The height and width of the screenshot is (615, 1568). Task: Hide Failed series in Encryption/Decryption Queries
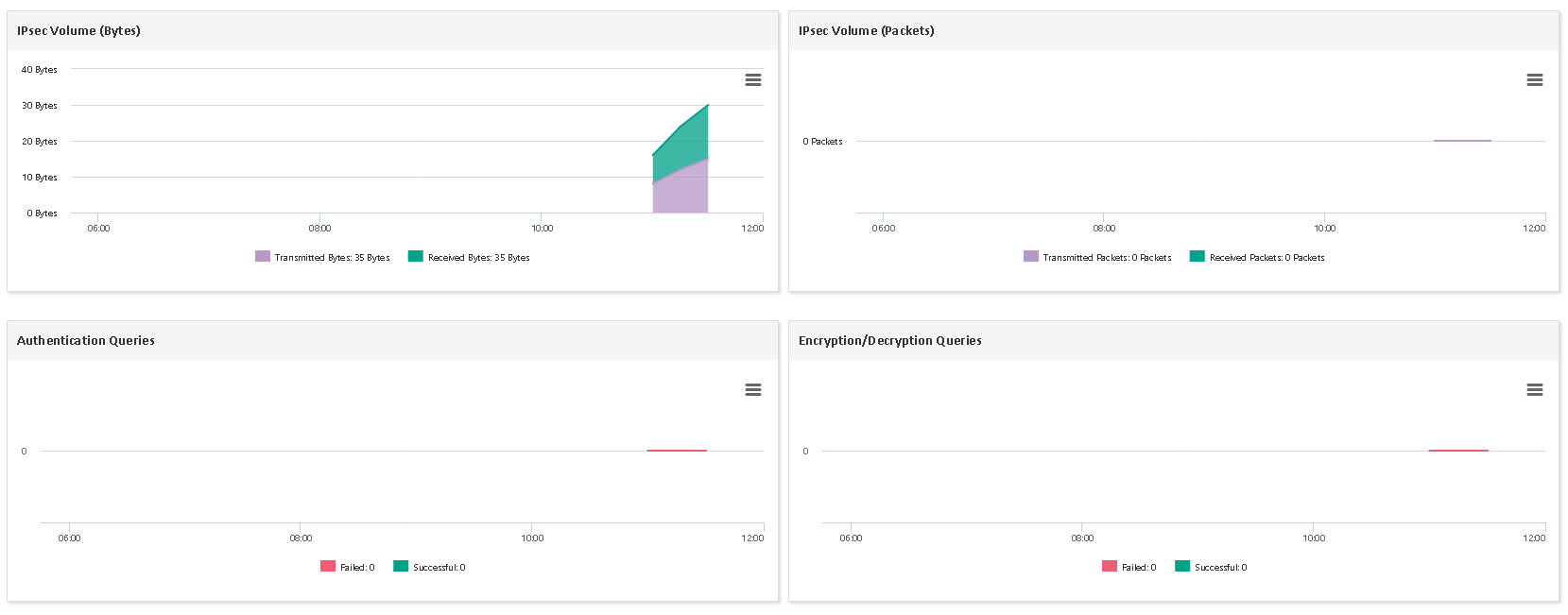(1139, 568)
